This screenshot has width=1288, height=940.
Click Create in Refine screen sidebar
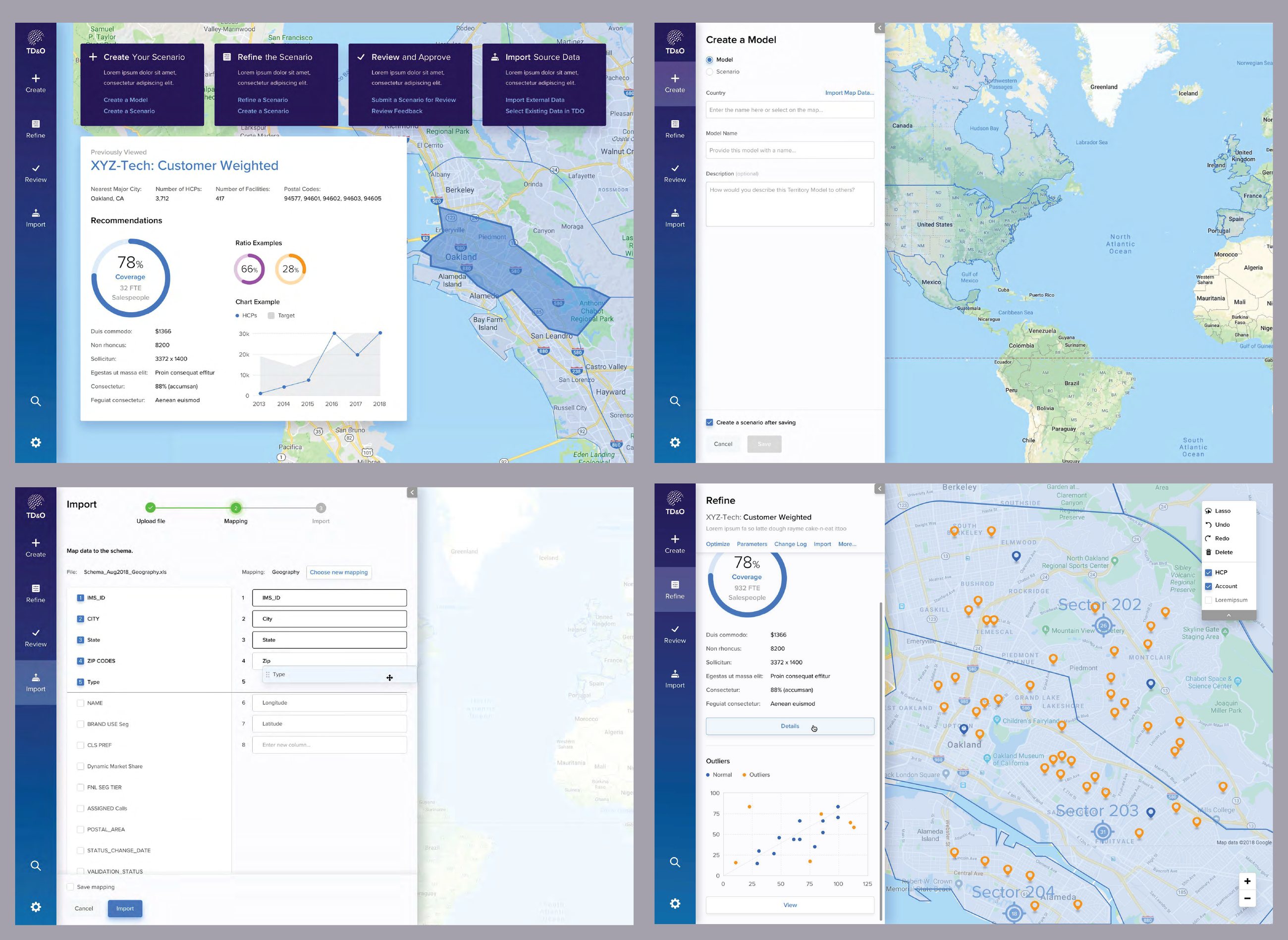click(675, 544)
